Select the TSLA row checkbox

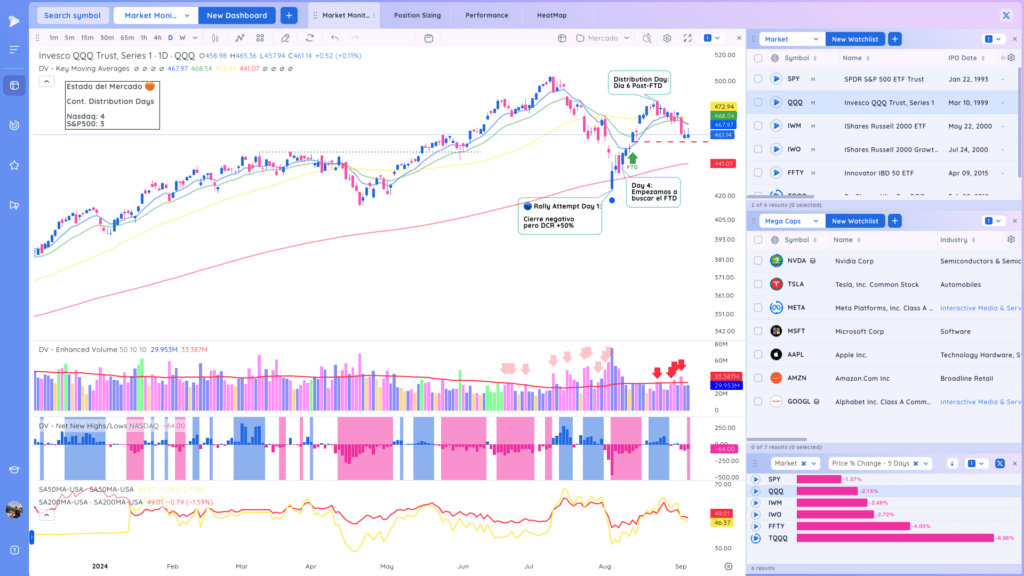(x=758, y=284)
